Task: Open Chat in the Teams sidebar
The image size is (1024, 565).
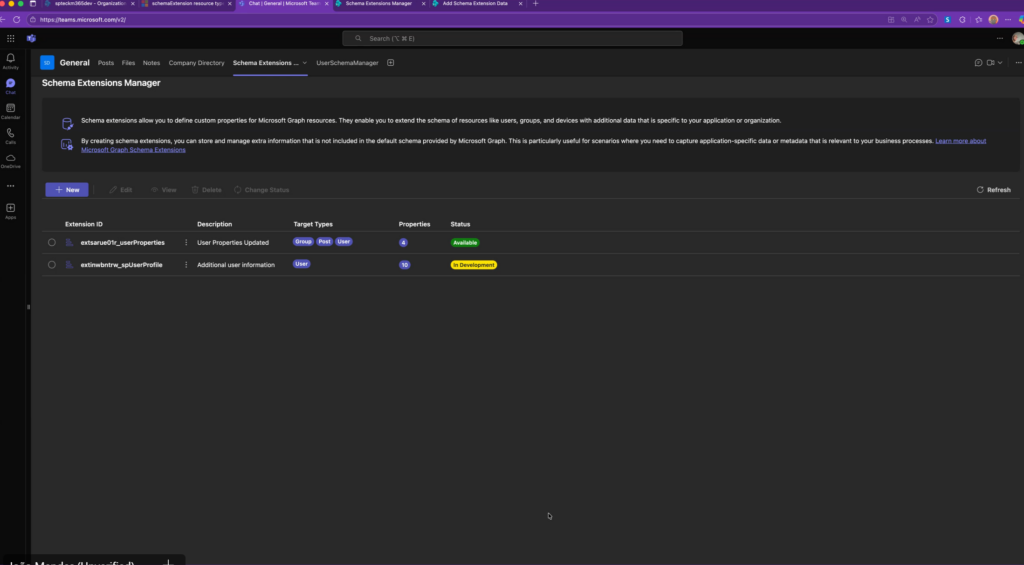Action: [10, 86]
